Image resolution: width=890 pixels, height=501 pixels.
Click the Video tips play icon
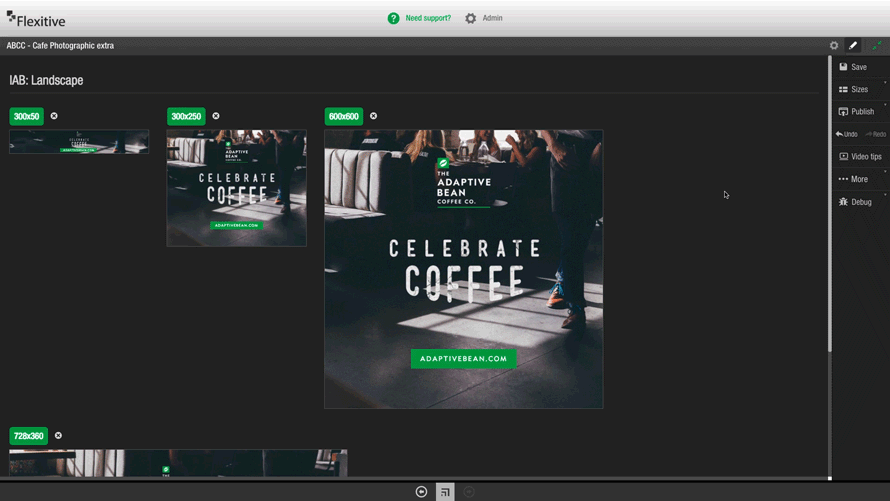pos(843,157)
